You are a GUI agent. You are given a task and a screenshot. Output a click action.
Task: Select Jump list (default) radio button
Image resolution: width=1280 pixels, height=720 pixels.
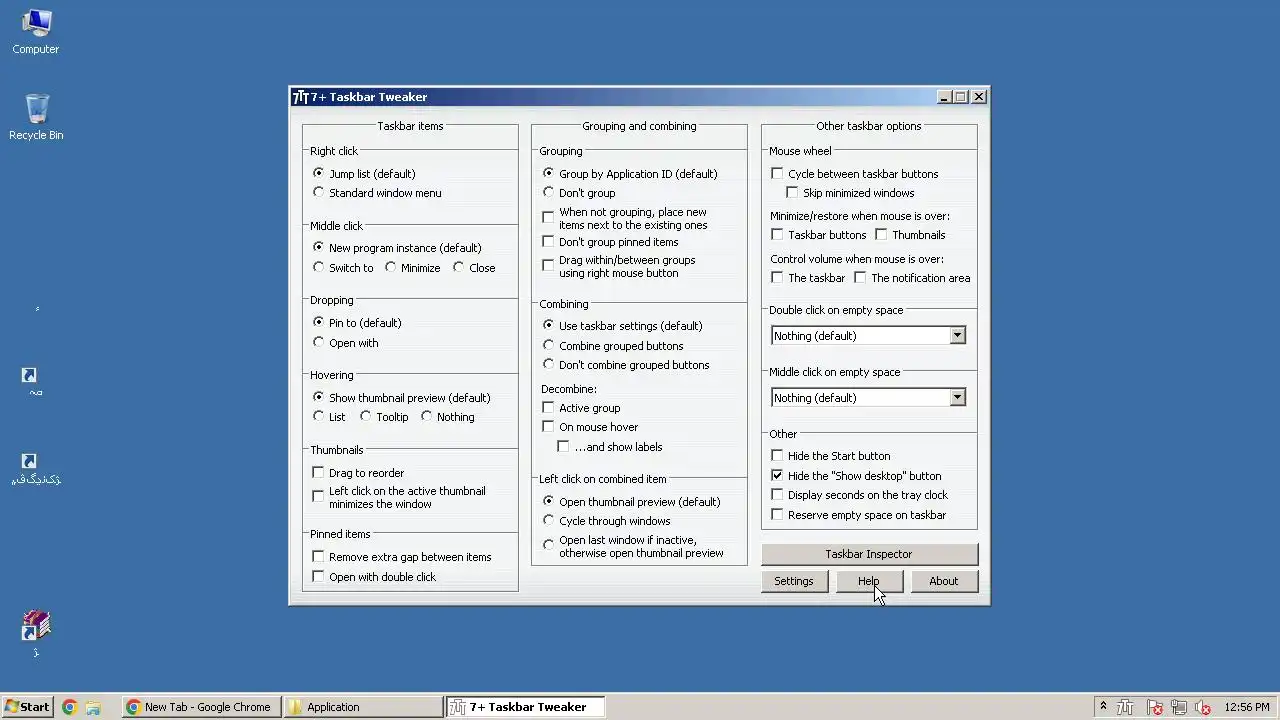coord(319,173)
